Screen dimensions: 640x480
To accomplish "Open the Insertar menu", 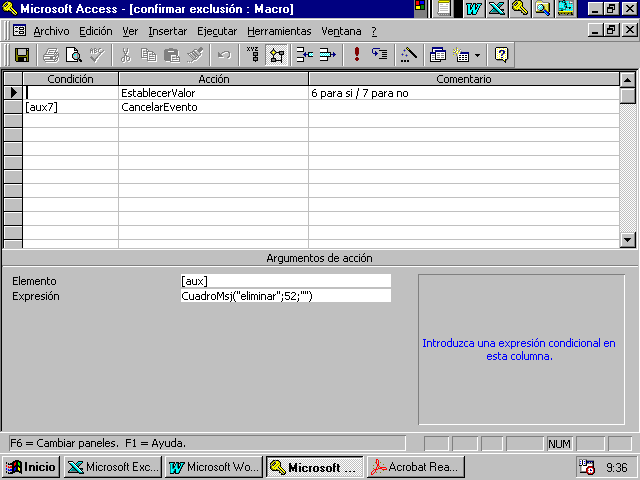I will 168,31.
